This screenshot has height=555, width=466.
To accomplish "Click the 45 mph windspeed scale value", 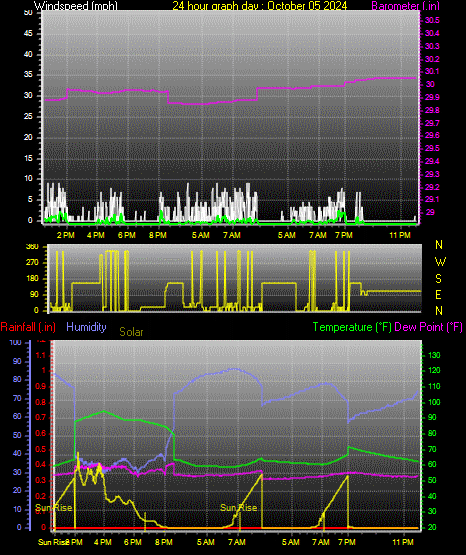I will point(28,33).
